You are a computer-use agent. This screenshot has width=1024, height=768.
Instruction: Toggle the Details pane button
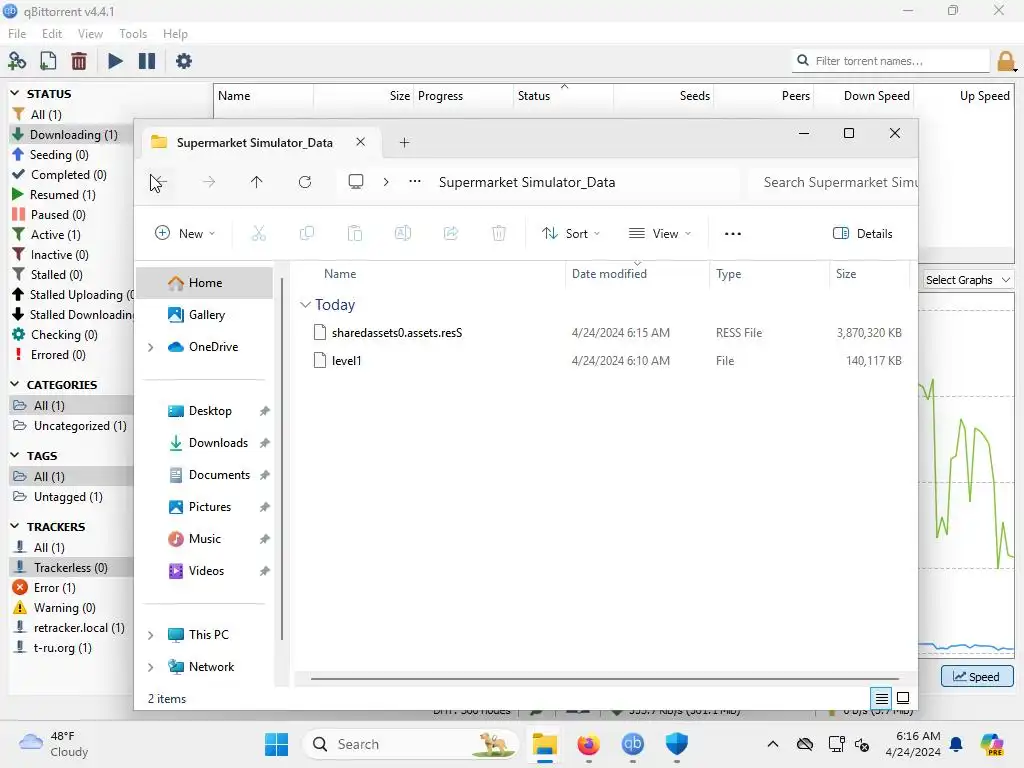863,233
